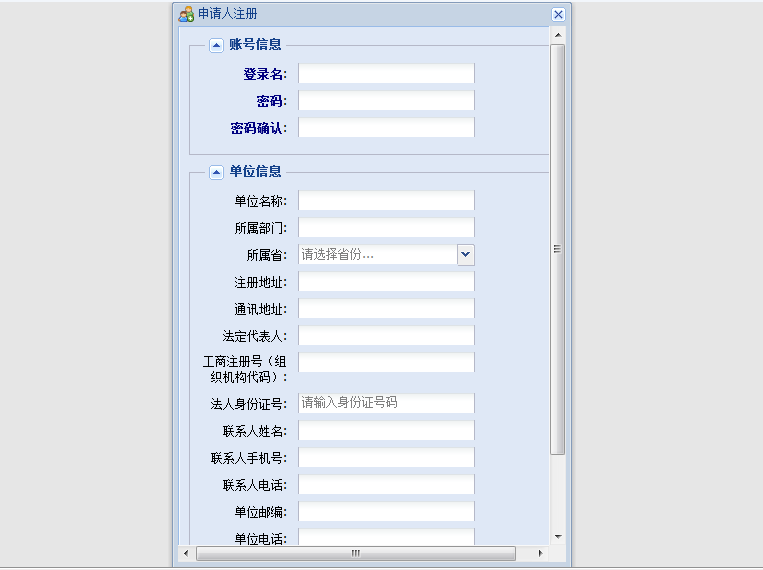This screenshot has height=570, width=763.
Task: Collapse the 单位信息 section
Action: tap(216, 171)
